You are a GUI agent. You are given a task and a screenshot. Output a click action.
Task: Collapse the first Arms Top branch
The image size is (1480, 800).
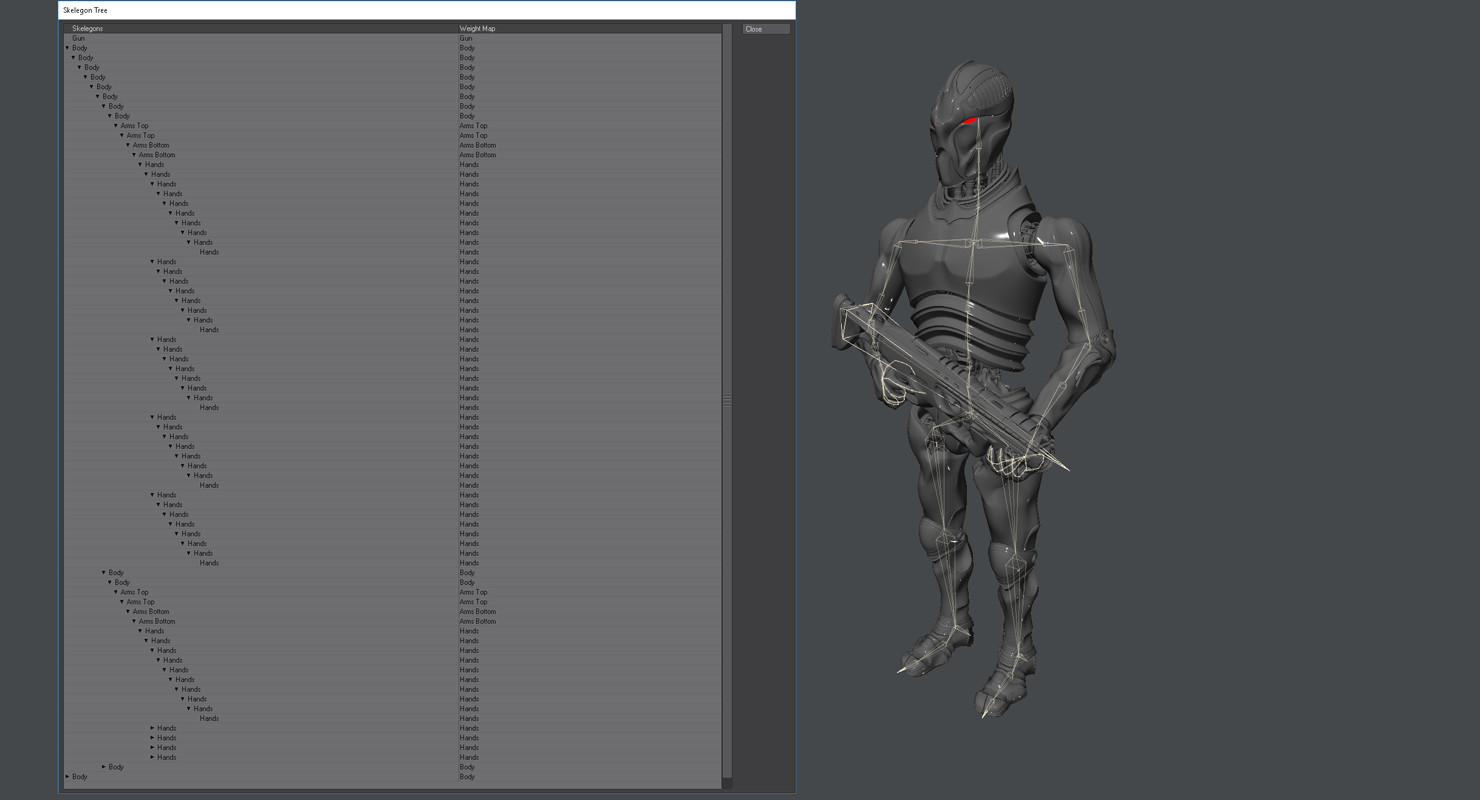pos(117,125)
